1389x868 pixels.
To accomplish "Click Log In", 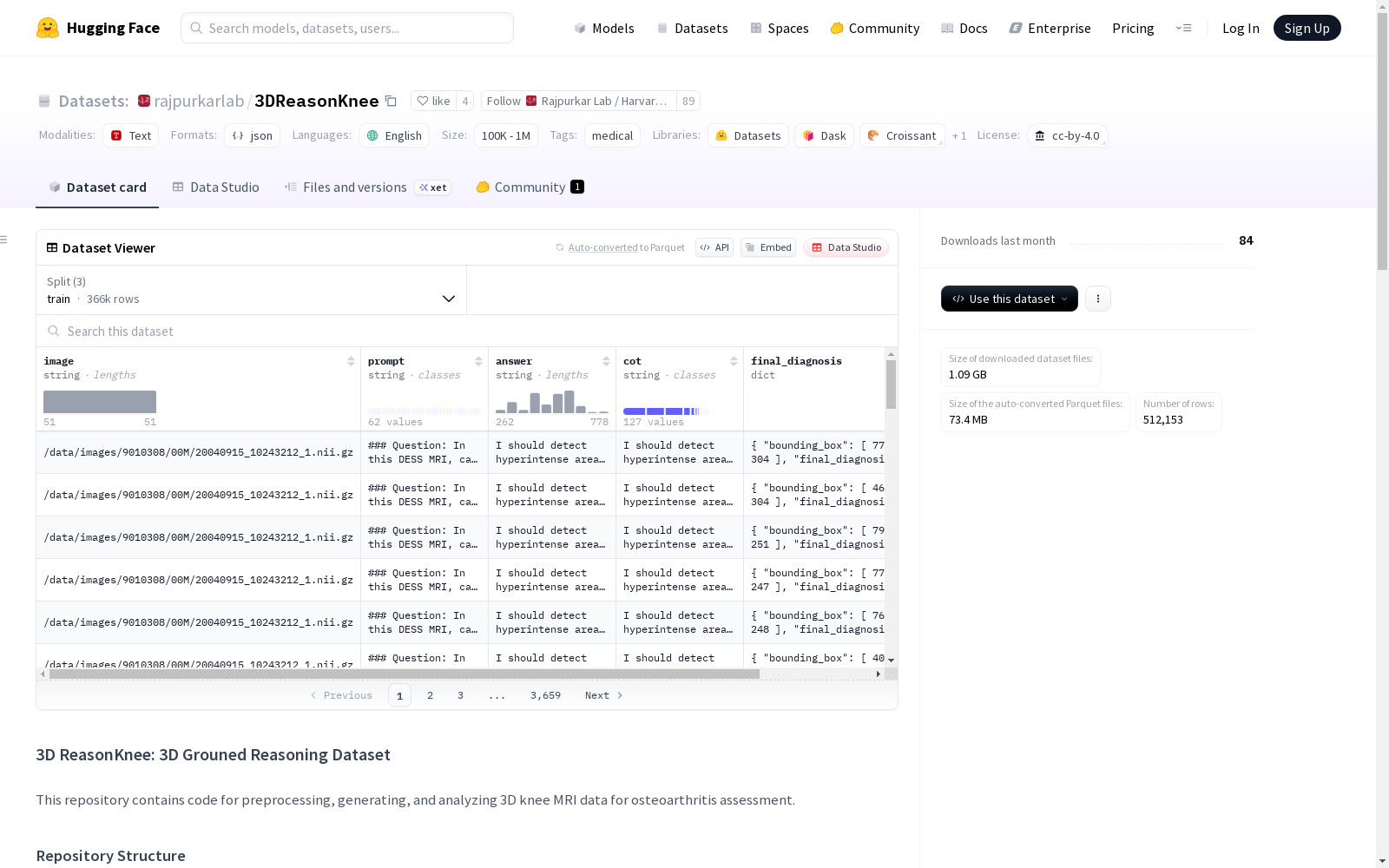I will (1241, 28).
